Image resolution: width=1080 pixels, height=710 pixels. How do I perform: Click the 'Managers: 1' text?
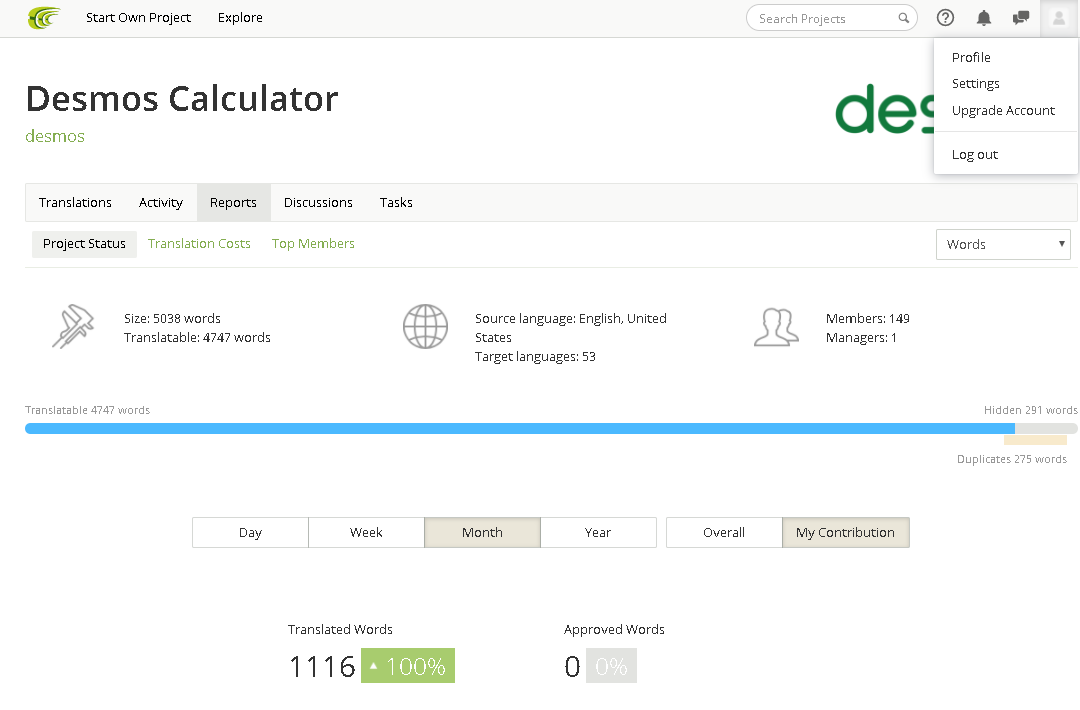861,338
